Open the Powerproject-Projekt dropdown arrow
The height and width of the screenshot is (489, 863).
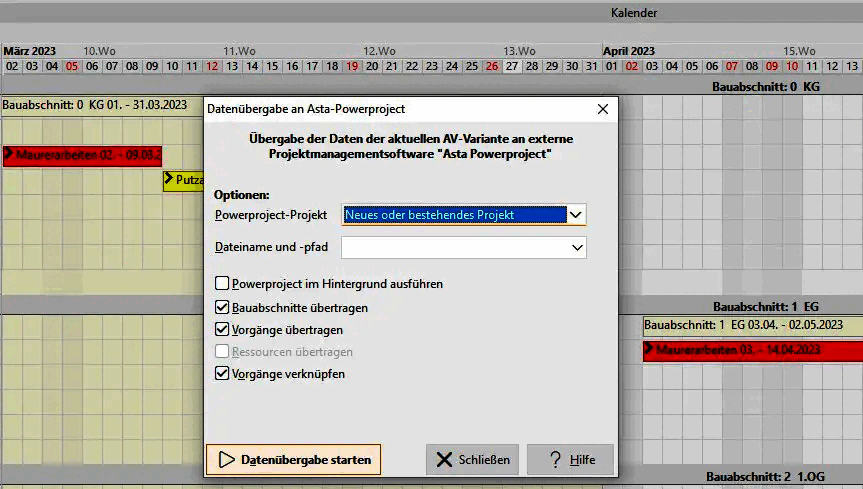[x=576, y=215]
